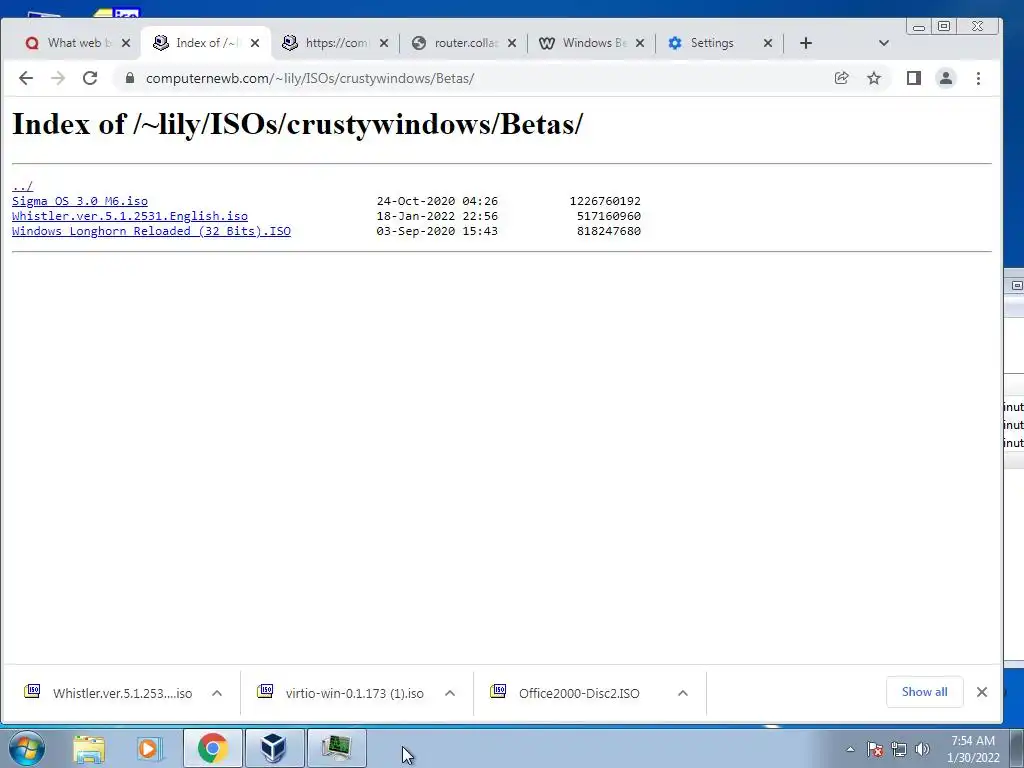This screenshot has height=768, width=1024.
Task: Open a new tab with plus button
Action: point(806,43)
